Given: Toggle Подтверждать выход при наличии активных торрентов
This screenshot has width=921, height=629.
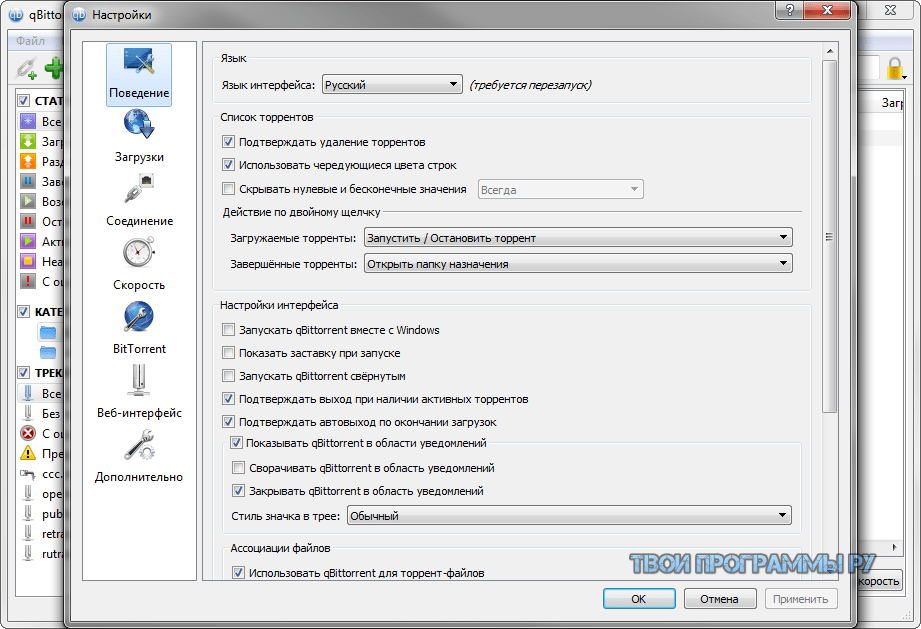Looking at the screenshot, I should (228, 399).
